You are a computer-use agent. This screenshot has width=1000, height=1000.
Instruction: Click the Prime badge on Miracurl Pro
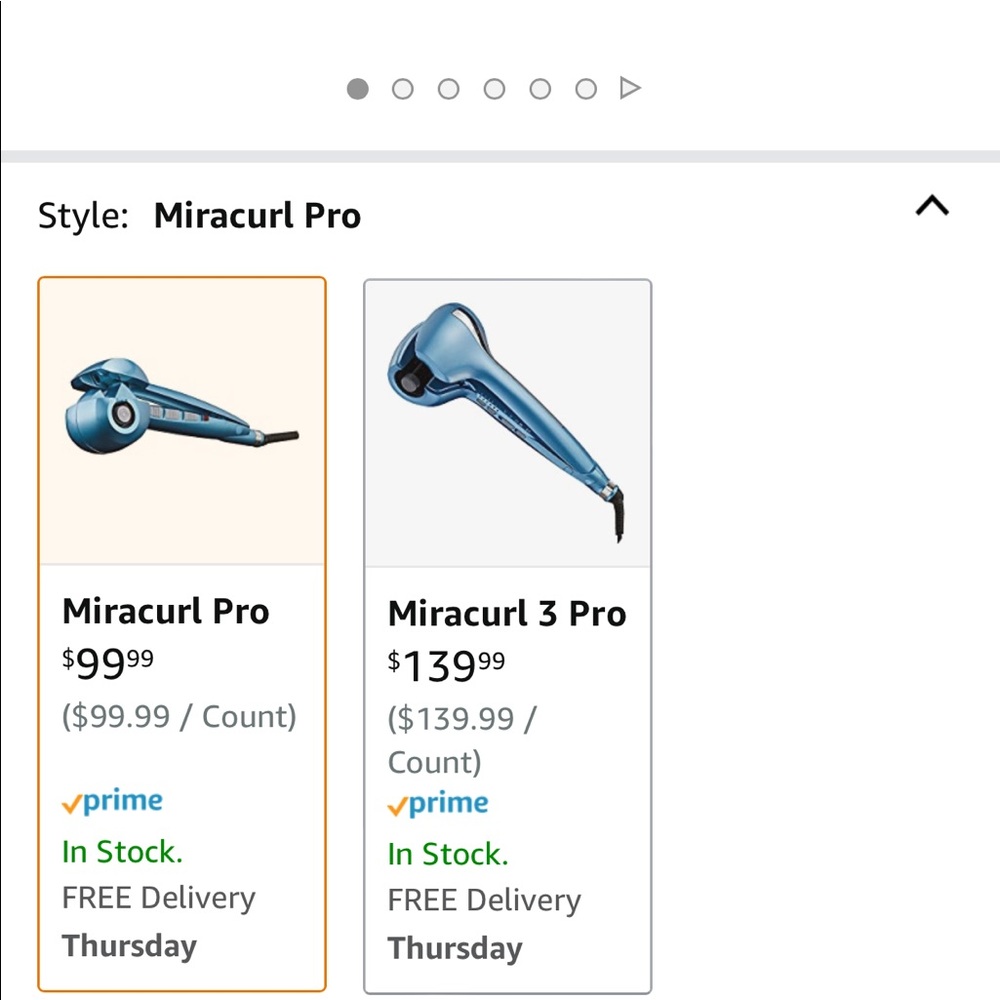coord(112,800)
